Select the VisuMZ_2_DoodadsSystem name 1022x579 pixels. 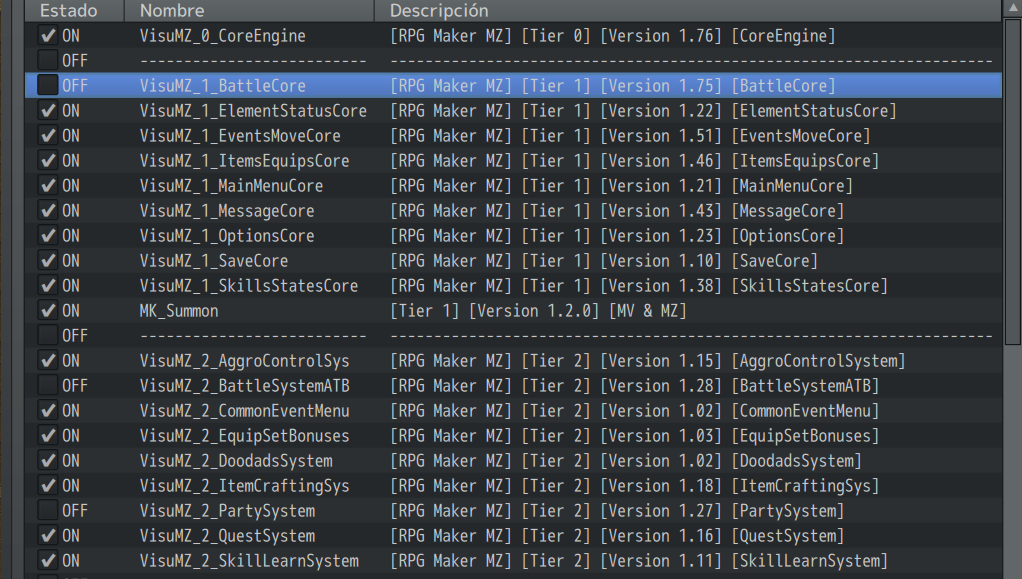click(236, 461)
